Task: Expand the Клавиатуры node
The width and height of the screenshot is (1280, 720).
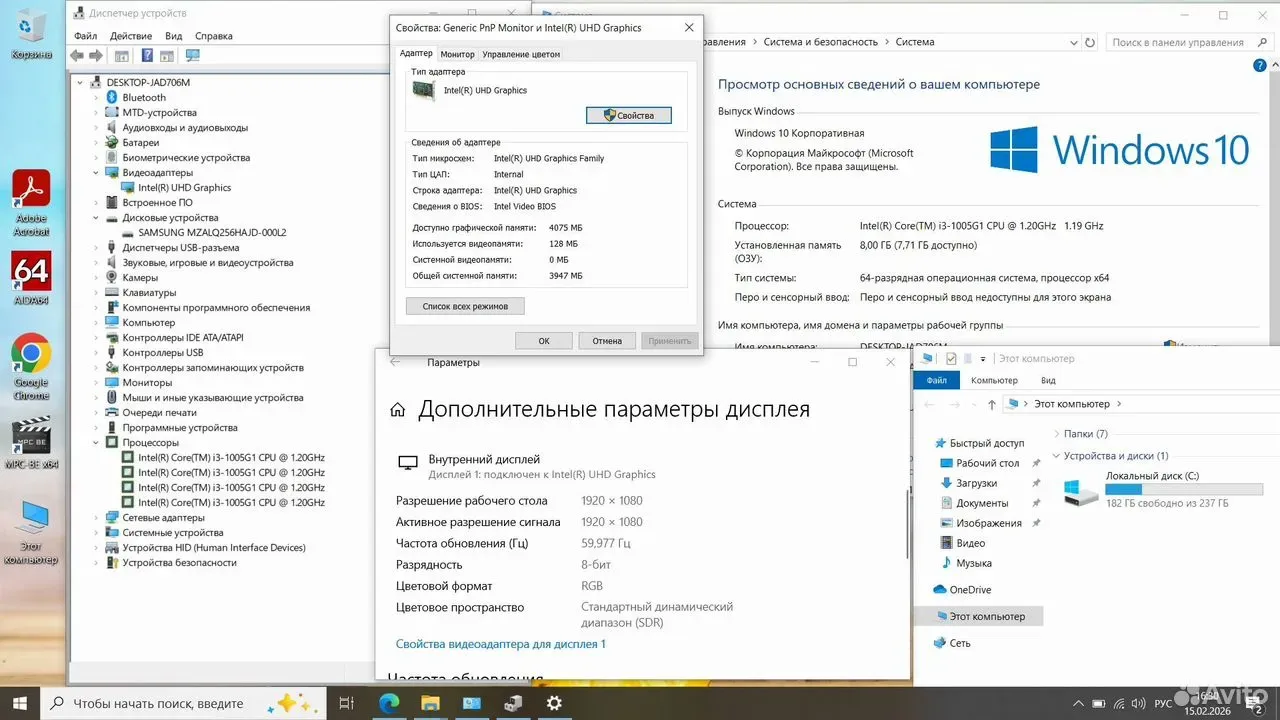Action: pos(97,292)
